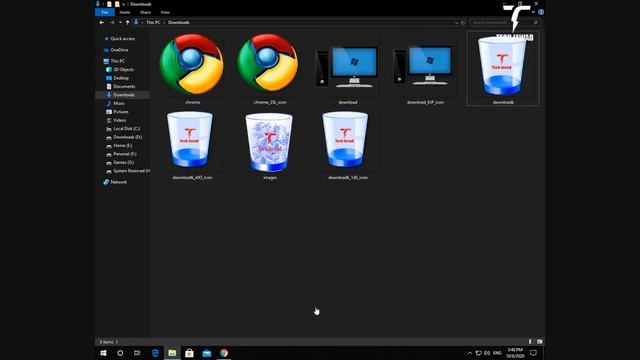The width and height of the screenshot is (640, 360).
Task: Select the second chrome icon file thumbnail
Action: point(269,64)
